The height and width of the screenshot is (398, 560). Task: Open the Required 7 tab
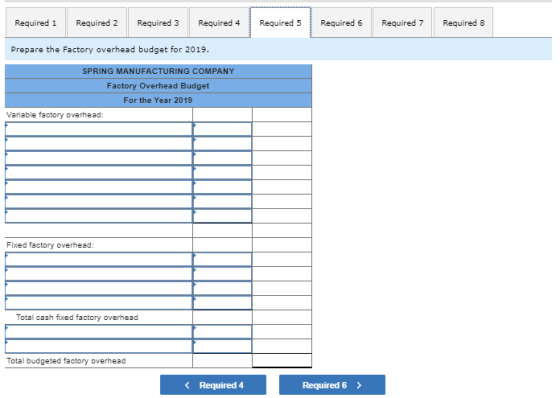pyautogui.click(x=402, y=23)
